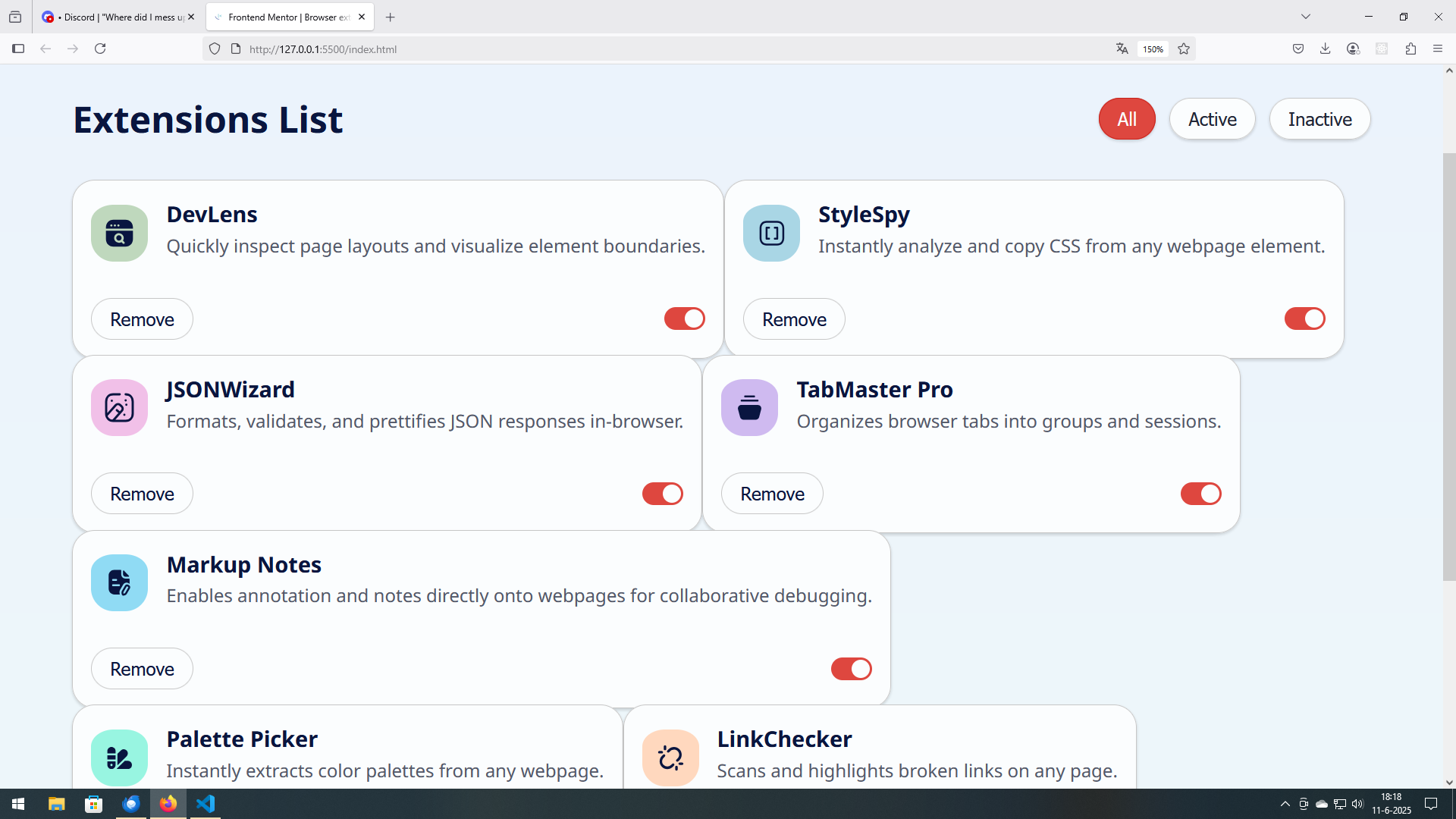Remove the JSONWizard extension

142,494
